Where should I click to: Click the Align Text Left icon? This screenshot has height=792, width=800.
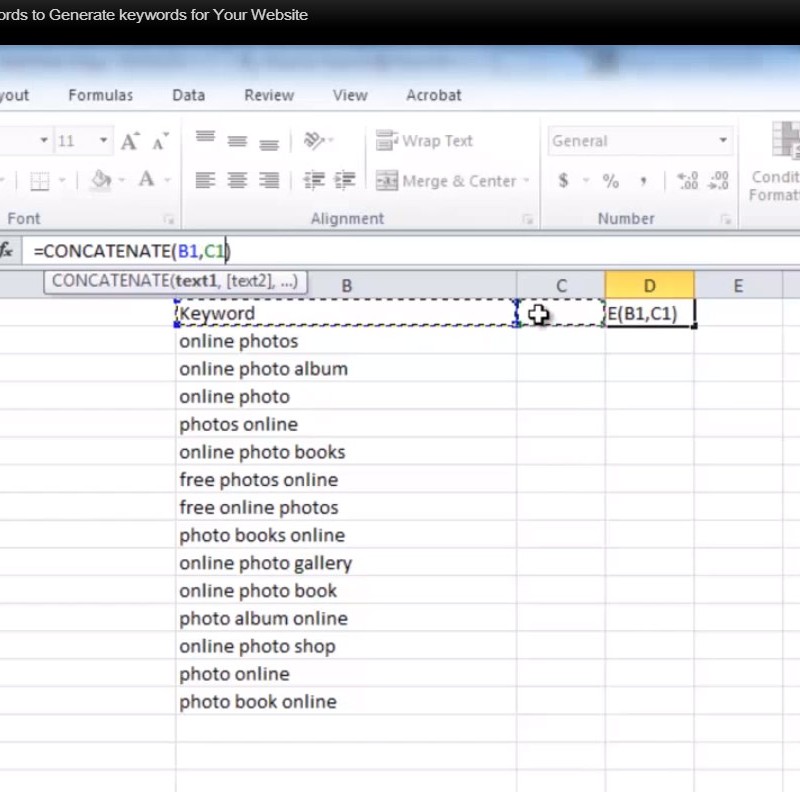pyautogui.click(x=205, y=181)
